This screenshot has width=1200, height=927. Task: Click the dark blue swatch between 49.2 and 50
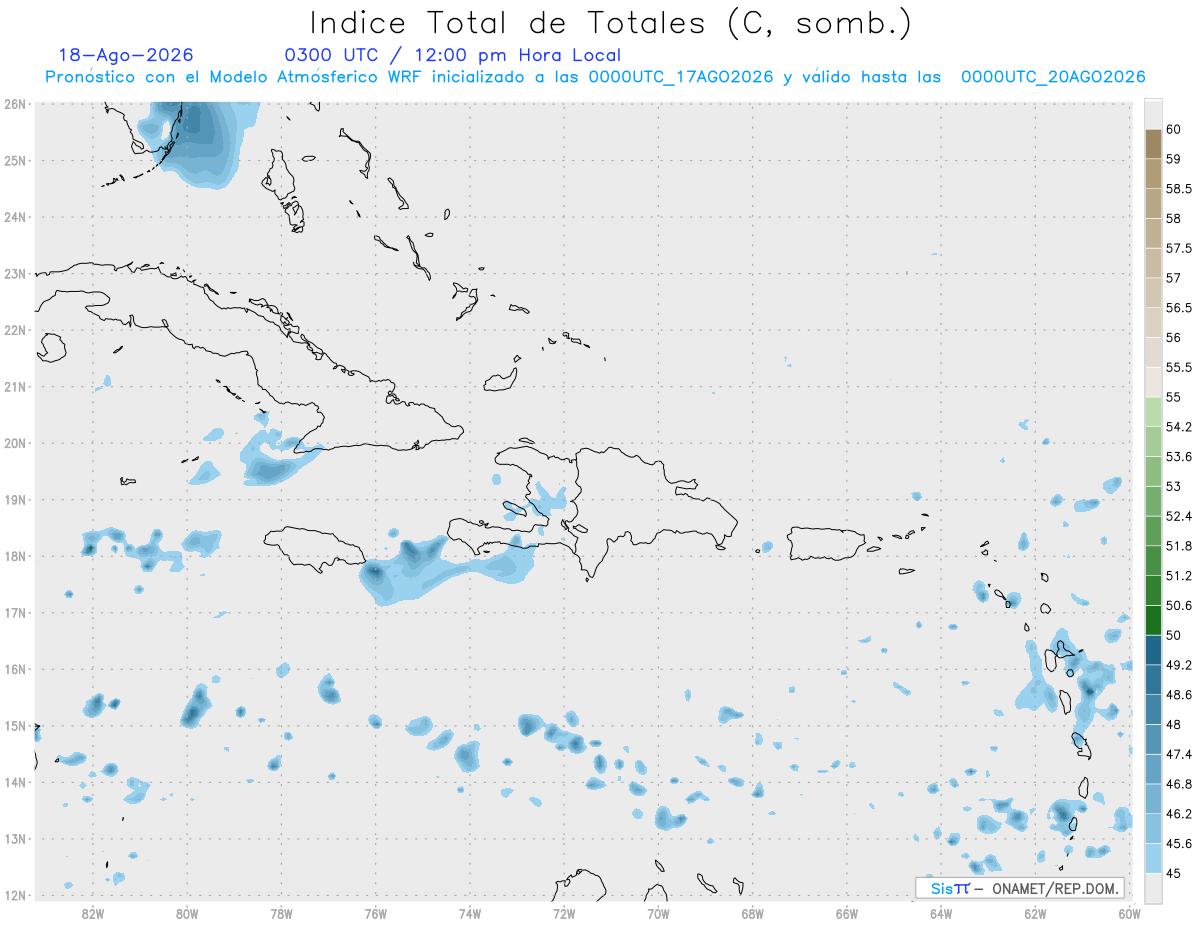[x=1153, y=650]
